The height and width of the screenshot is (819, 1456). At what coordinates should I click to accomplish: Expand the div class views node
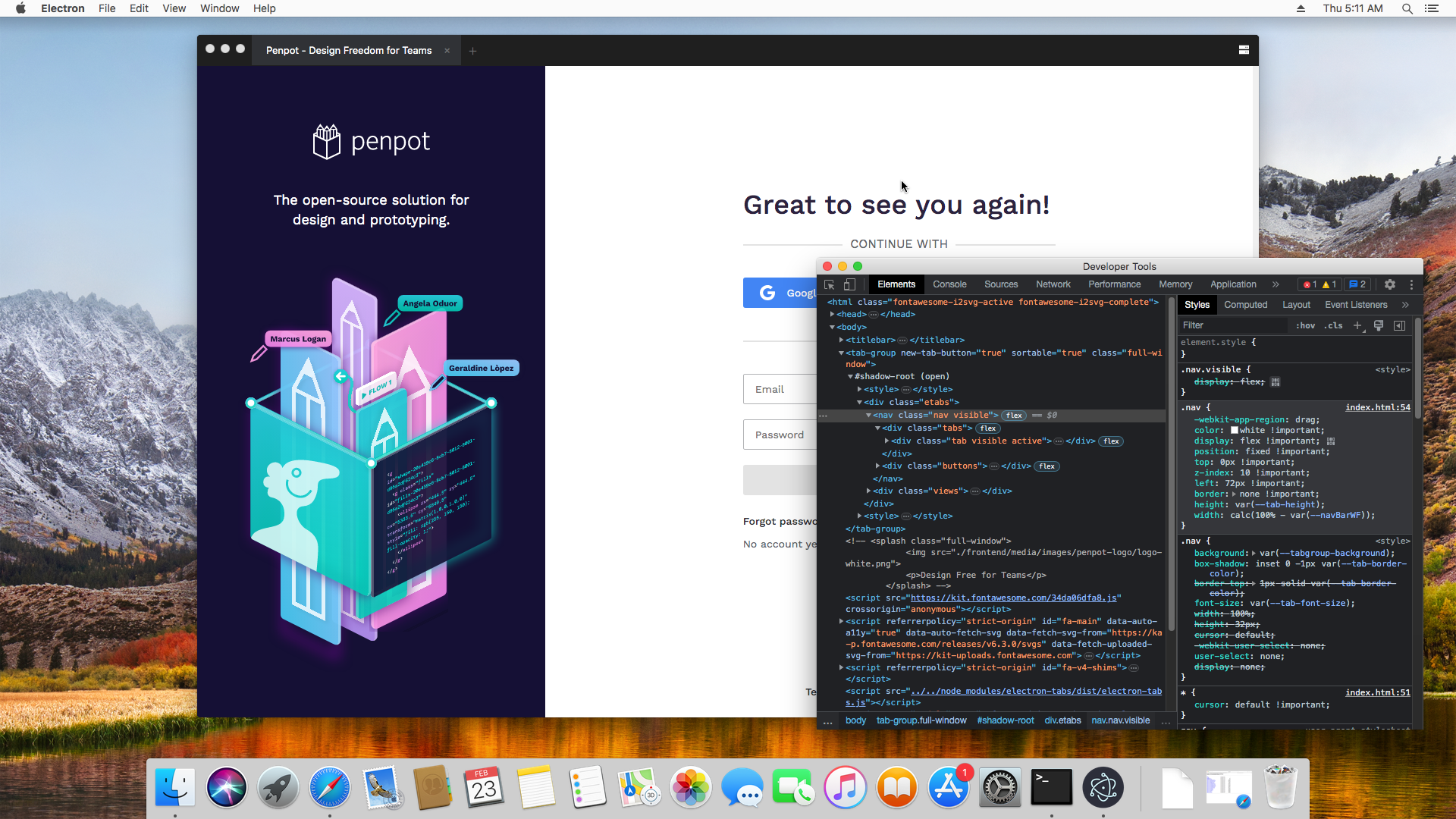tap(869, 491)
